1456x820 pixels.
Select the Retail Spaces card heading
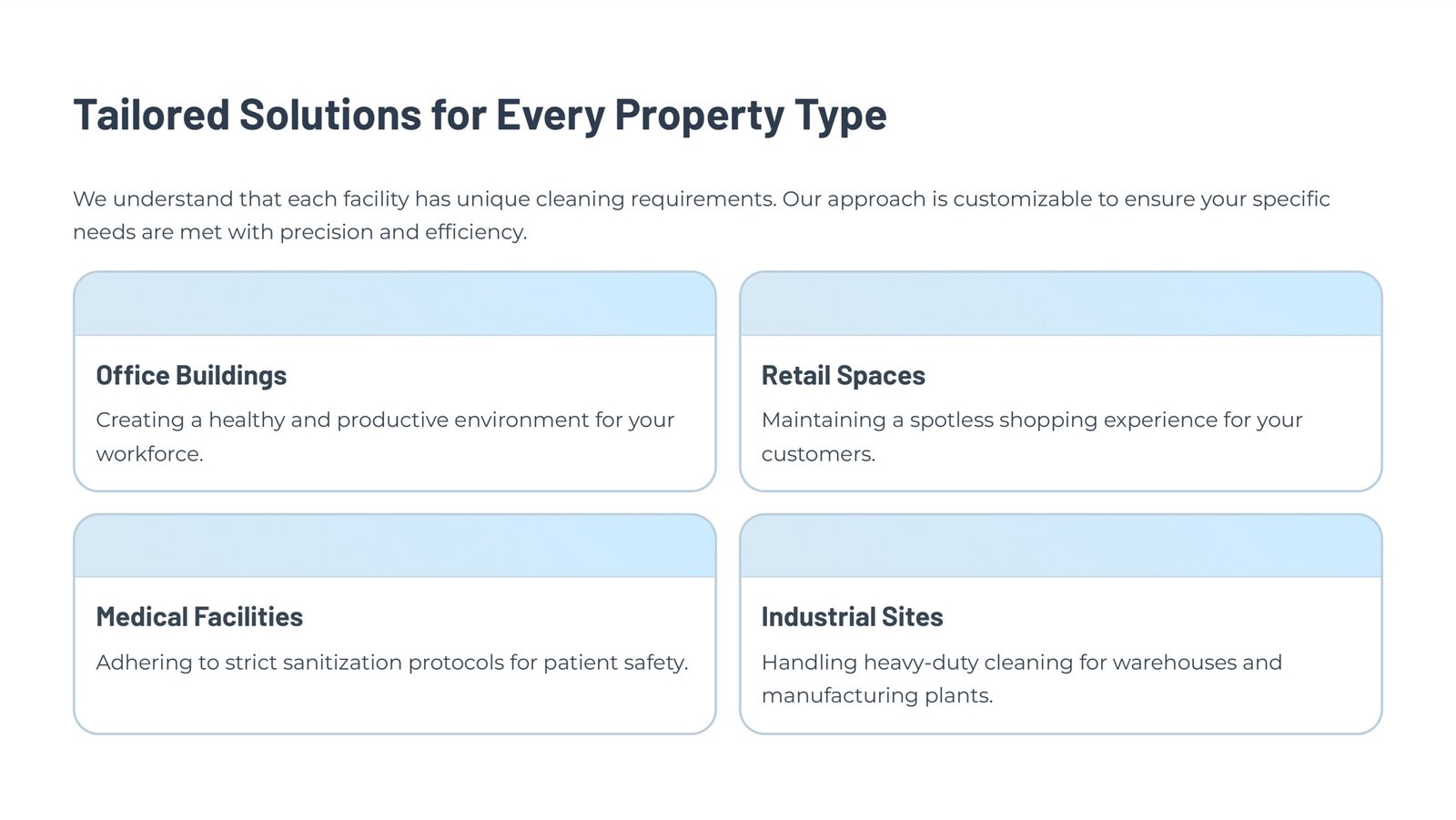coord(843,376)
